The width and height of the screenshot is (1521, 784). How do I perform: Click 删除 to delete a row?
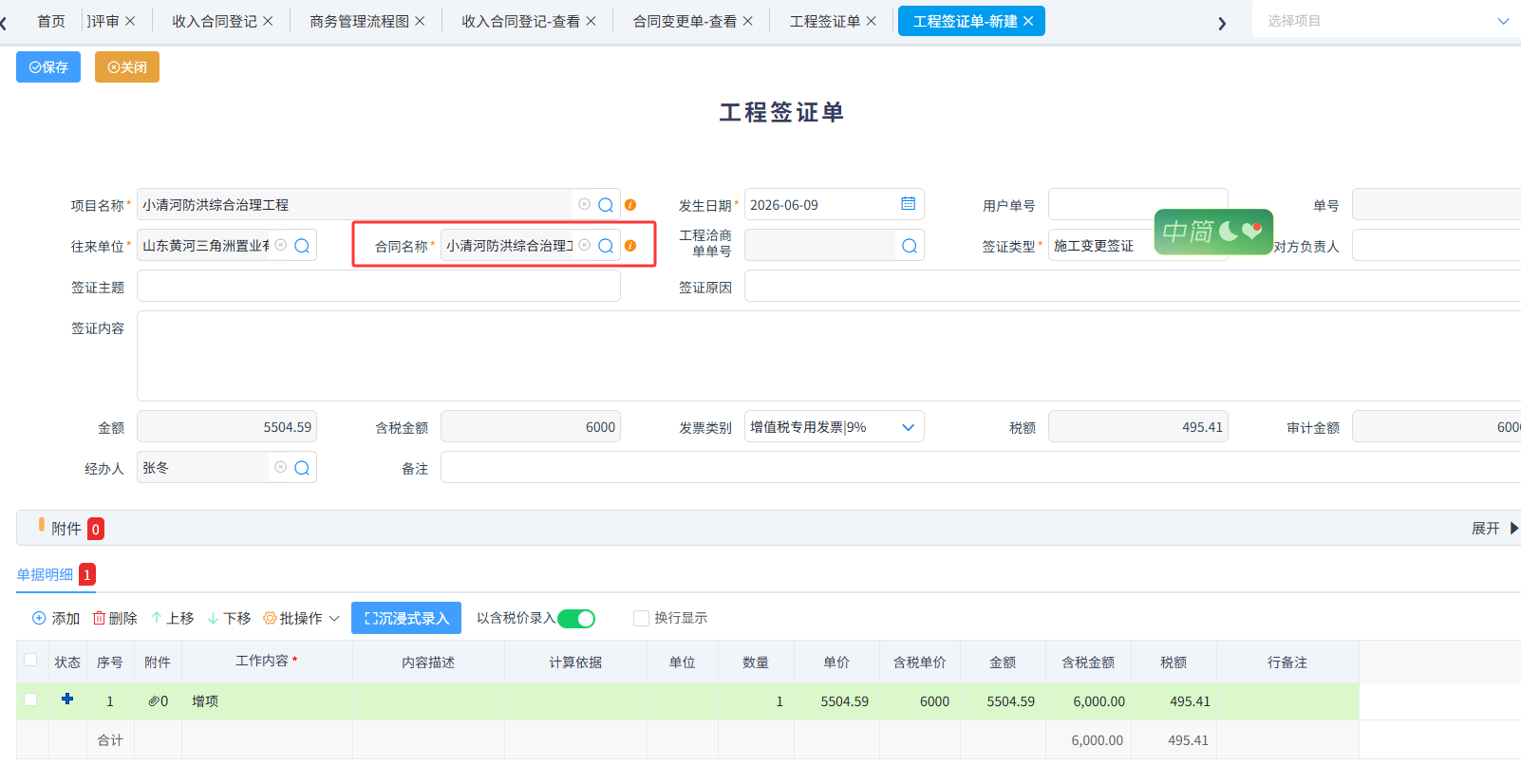click(x=115, y=619)
